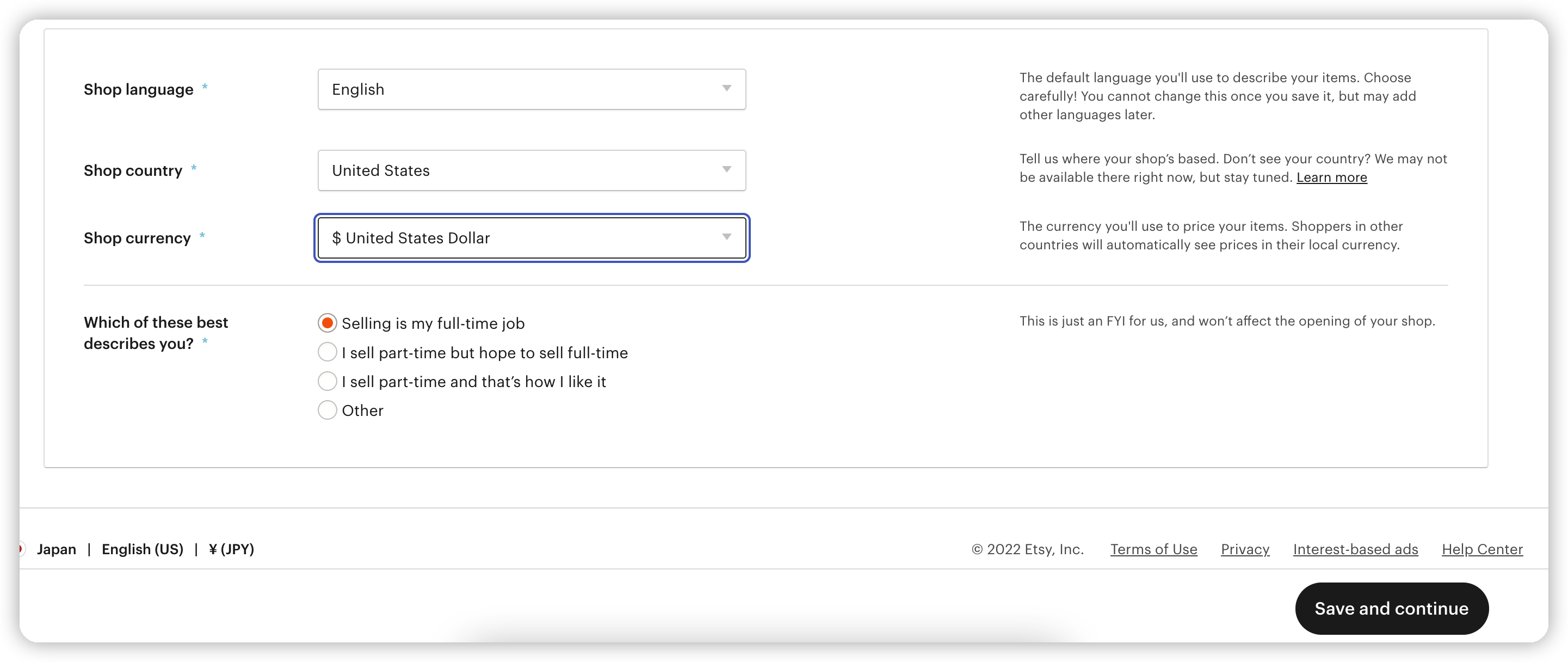Click the Save and continue button
Image resolution: width=1568 pixels, height=662 pixels.
point(1391,609)
